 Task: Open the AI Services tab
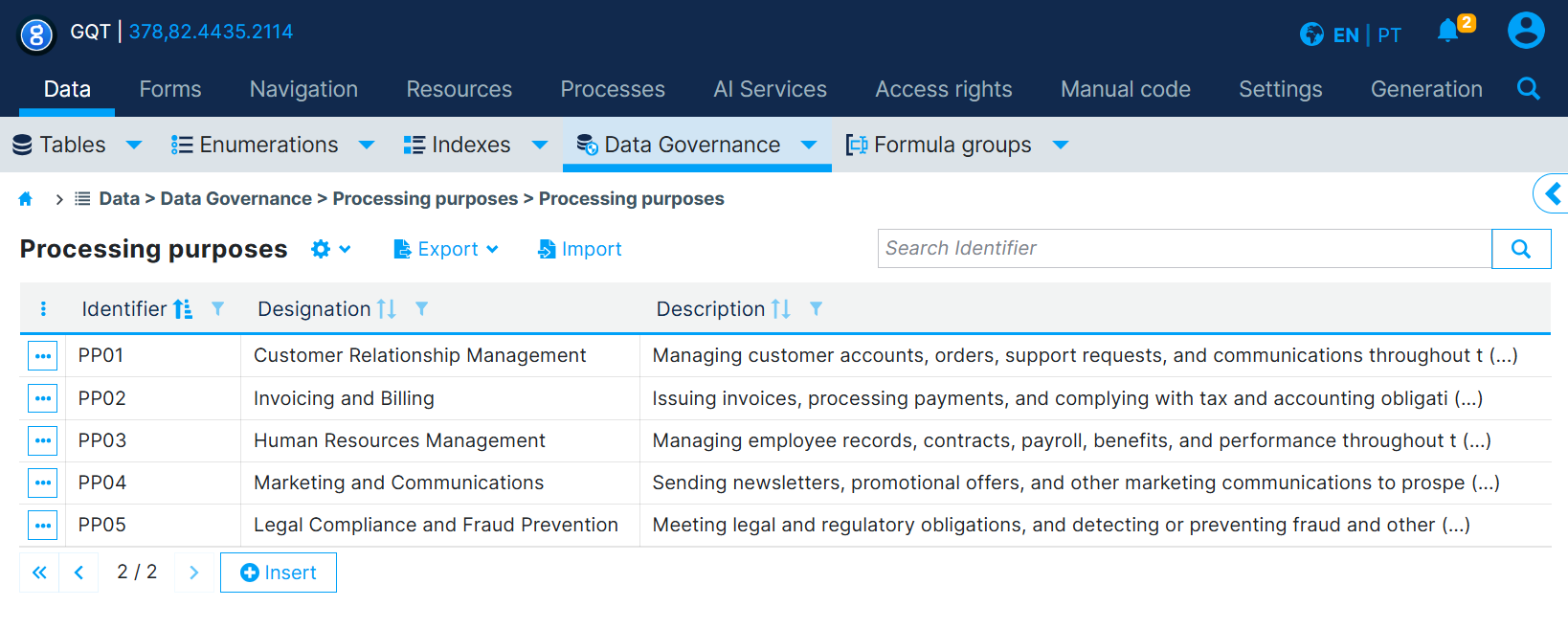pyautogui.click(x=771, y=89)
